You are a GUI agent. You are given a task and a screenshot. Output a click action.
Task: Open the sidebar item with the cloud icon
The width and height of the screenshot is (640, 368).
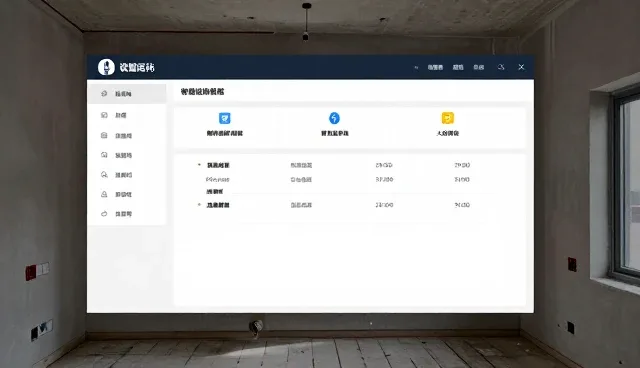click(127, 214)
